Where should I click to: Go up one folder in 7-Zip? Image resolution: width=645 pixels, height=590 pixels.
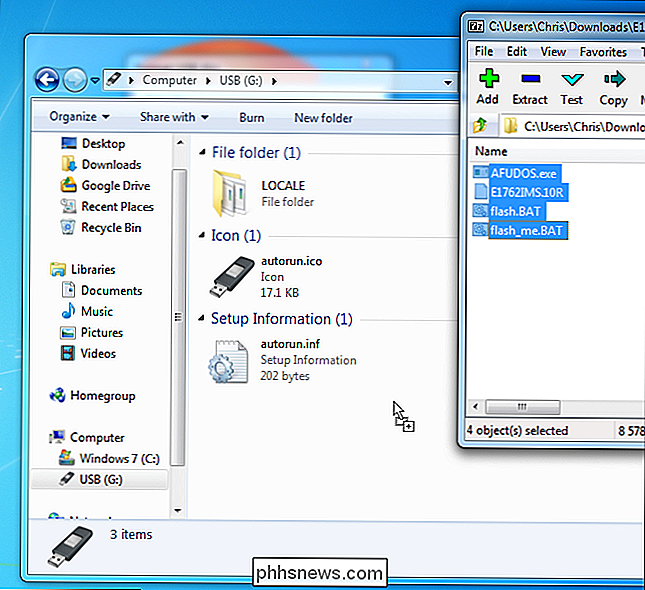pyautogui.click(x=480, y=125)
